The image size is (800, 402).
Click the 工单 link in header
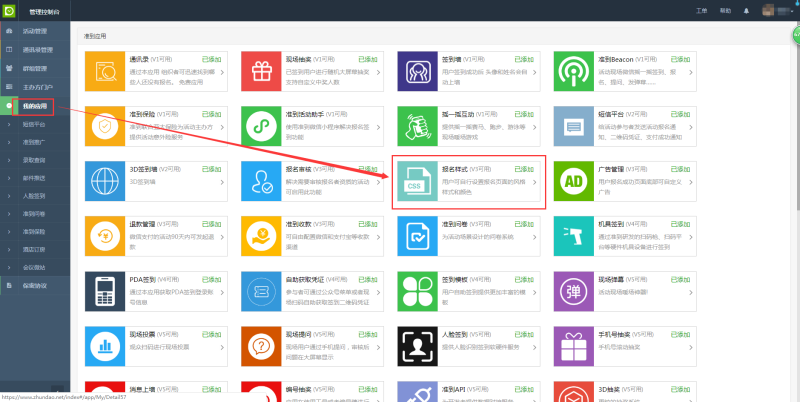(701, 10)
